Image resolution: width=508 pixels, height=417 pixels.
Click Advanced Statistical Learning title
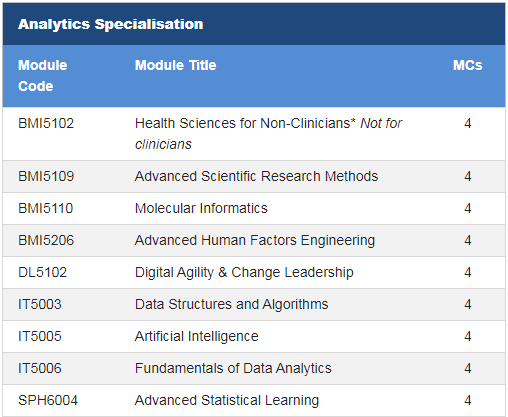point(227,401)
